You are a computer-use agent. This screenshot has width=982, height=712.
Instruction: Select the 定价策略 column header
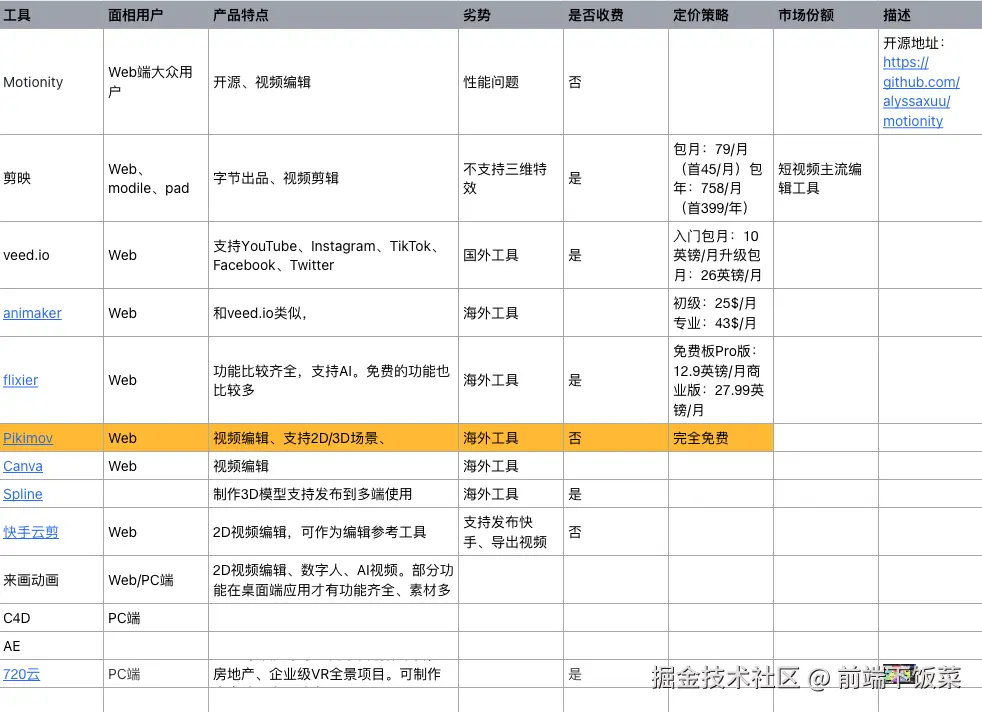[x=721, y=15]
